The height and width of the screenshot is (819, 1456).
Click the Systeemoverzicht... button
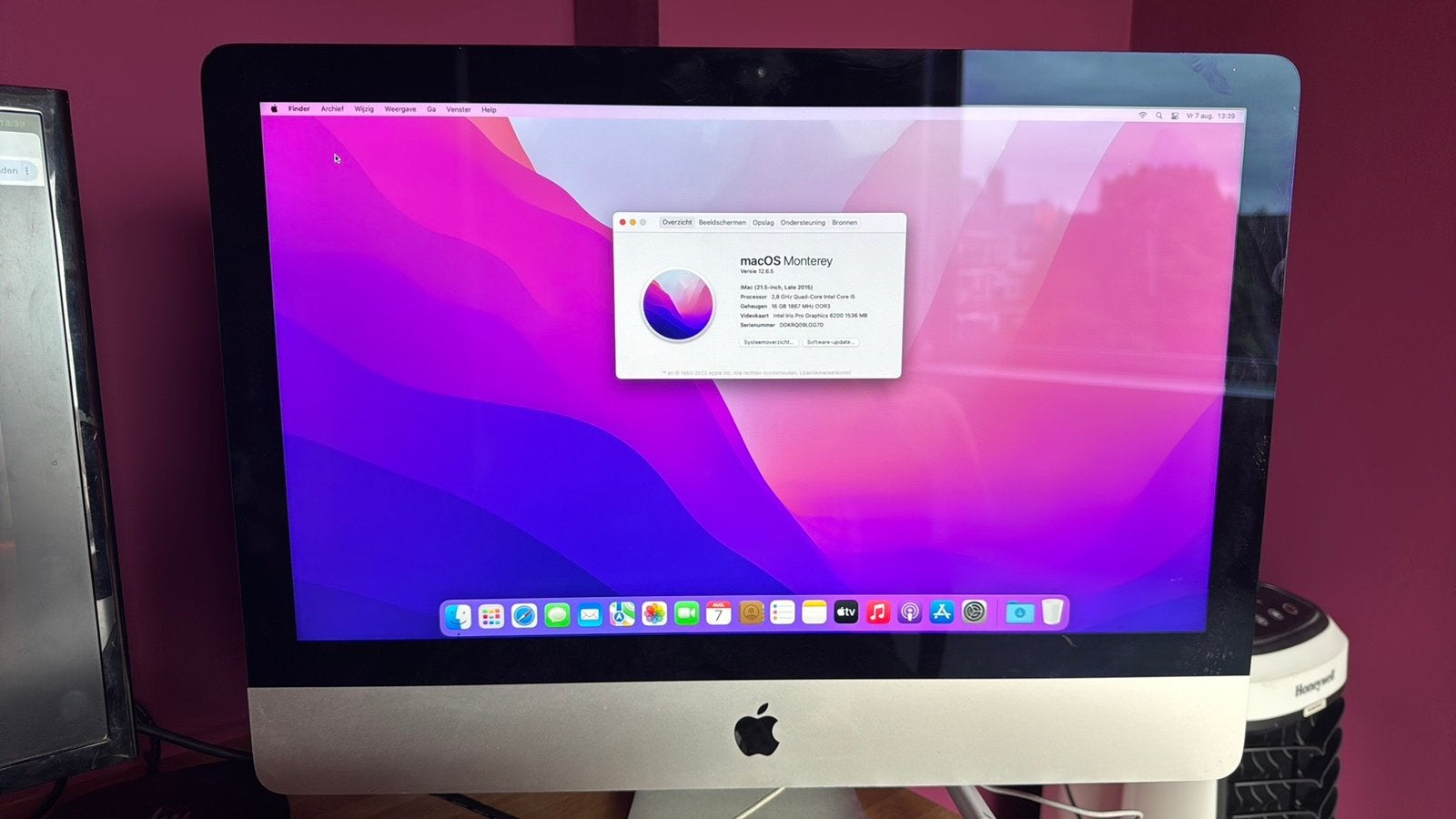point(769,342)
